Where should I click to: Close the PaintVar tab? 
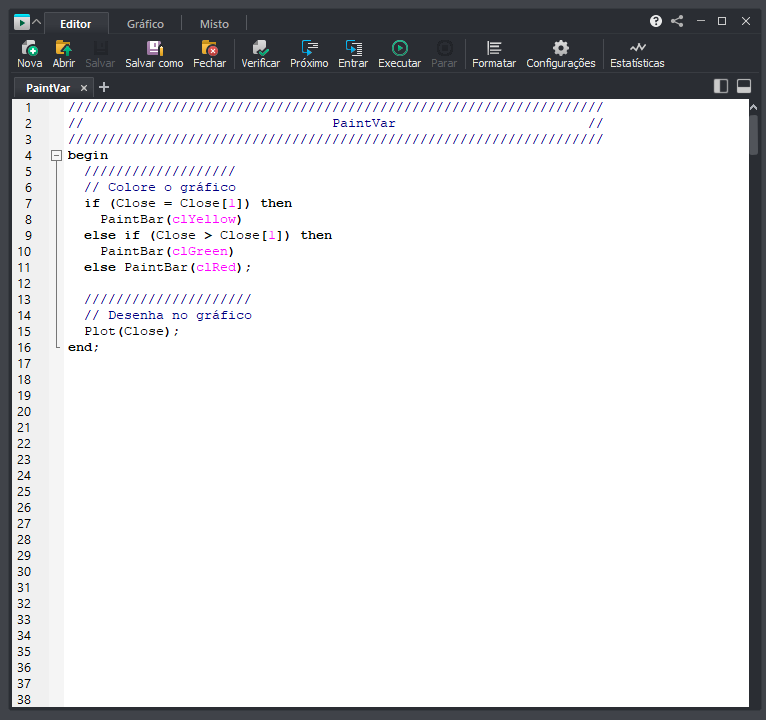coord(84,88)
